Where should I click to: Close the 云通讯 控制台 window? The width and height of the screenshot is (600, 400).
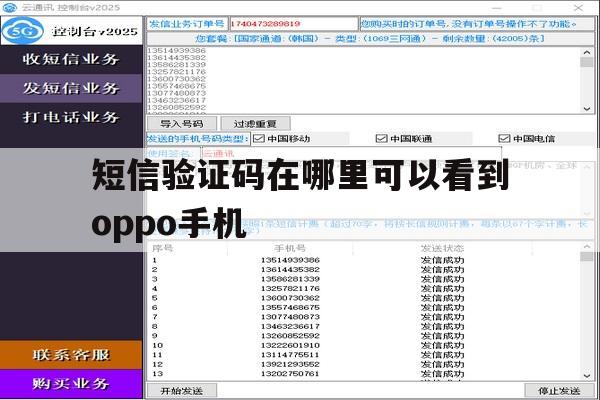(578, 8)
